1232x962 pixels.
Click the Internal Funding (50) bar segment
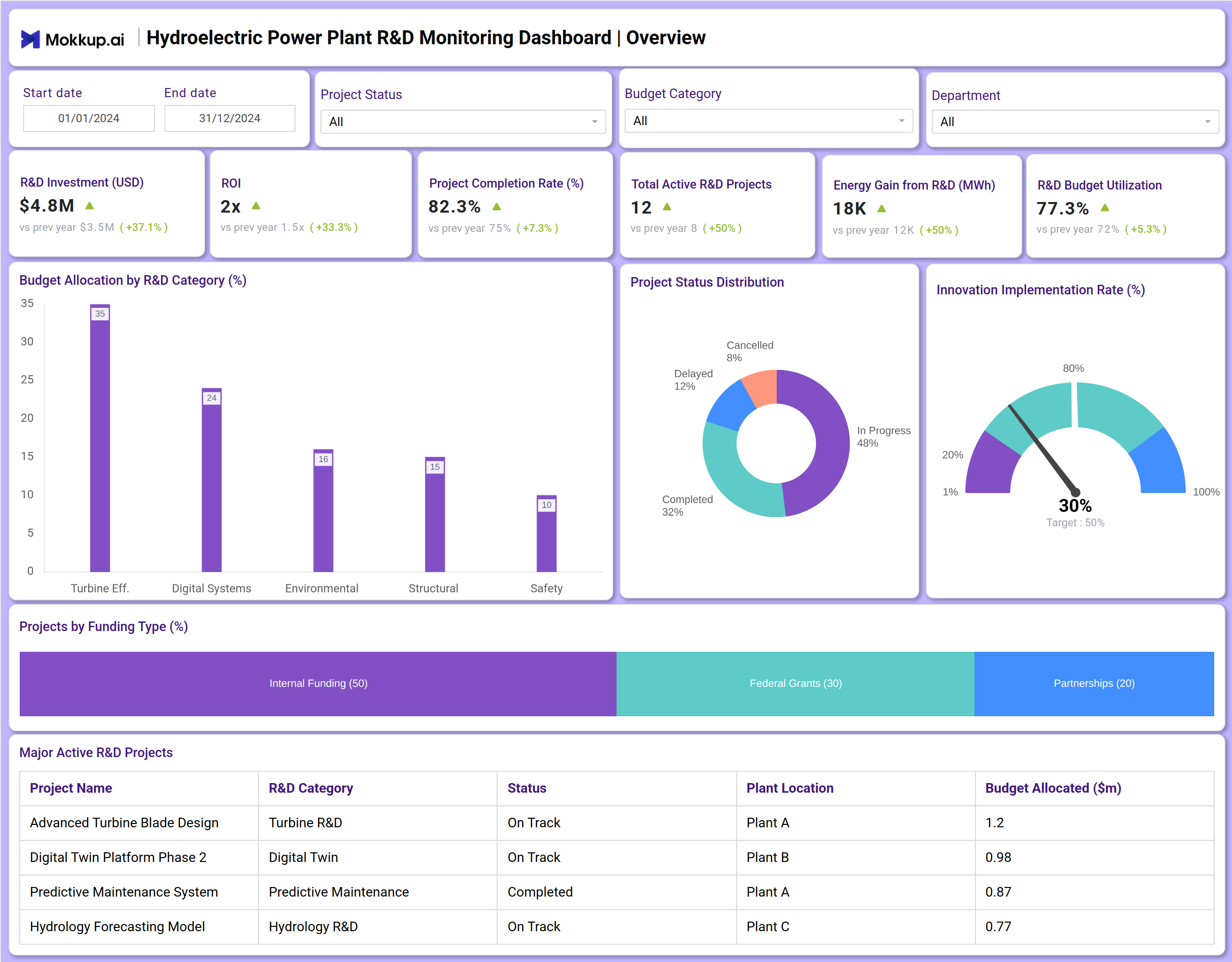(x=318, y=684)
